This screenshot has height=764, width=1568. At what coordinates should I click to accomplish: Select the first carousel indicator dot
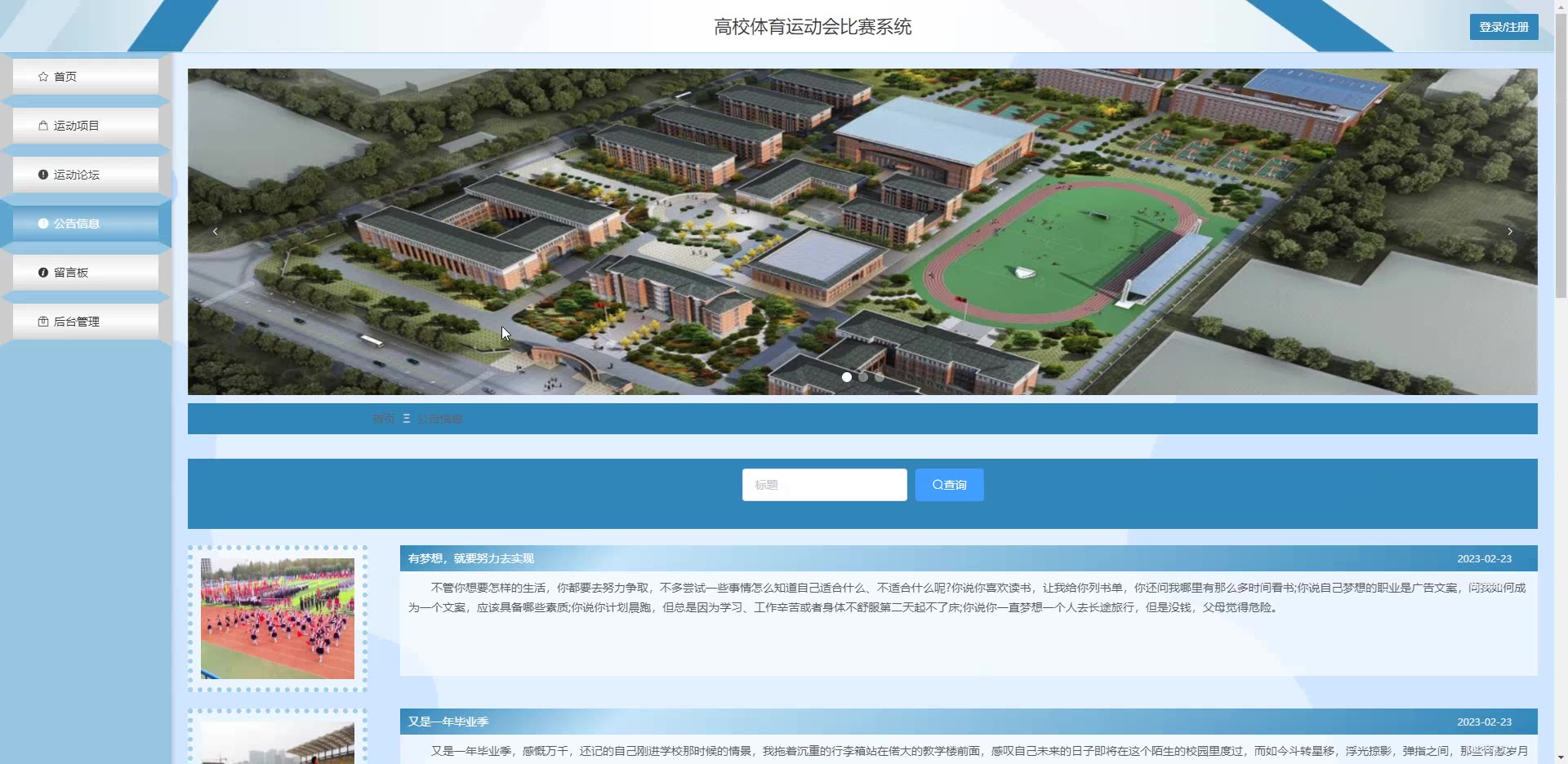(x=847, y=377)
